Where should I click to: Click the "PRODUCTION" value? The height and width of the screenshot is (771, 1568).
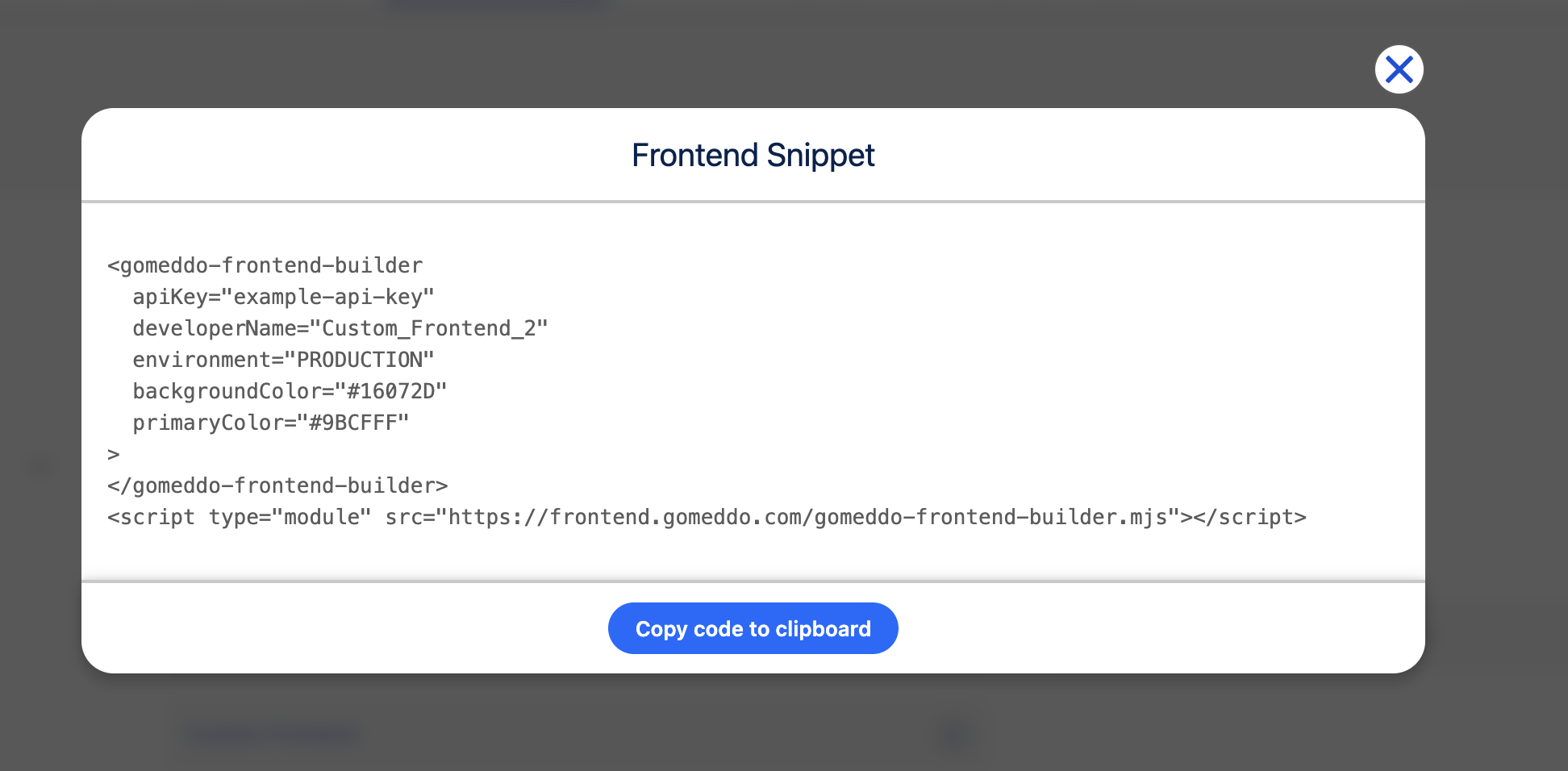point(365,360)
